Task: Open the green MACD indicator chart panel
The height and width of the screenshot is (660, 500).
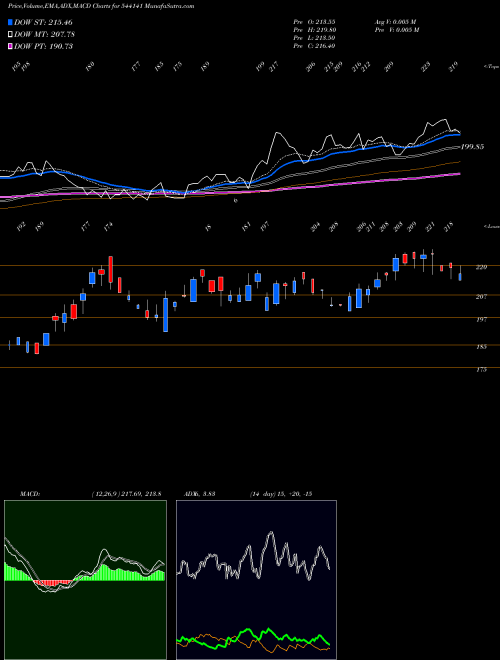Action: (85, 580)
